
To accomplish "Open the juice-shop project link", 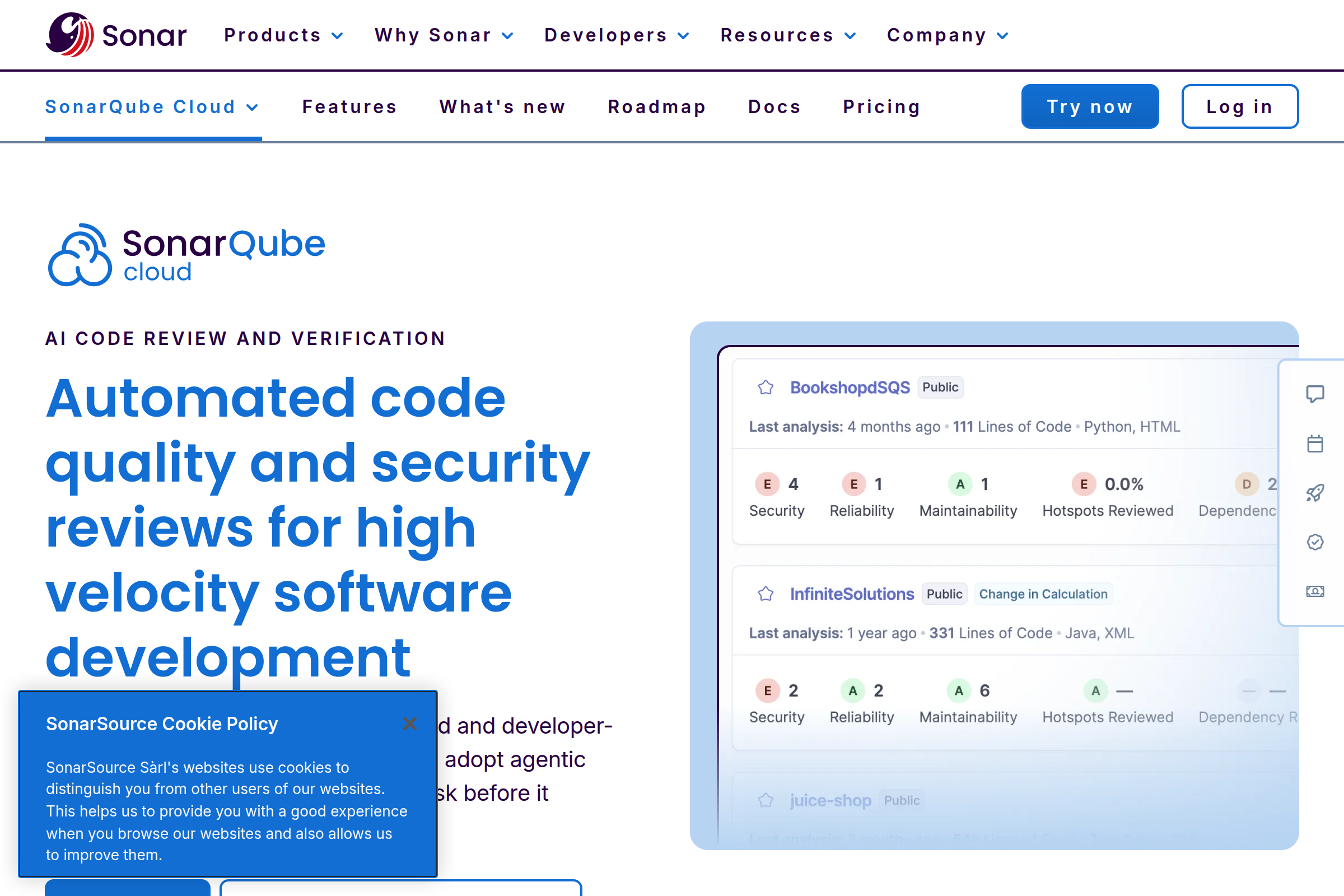I will pos(830,800).
